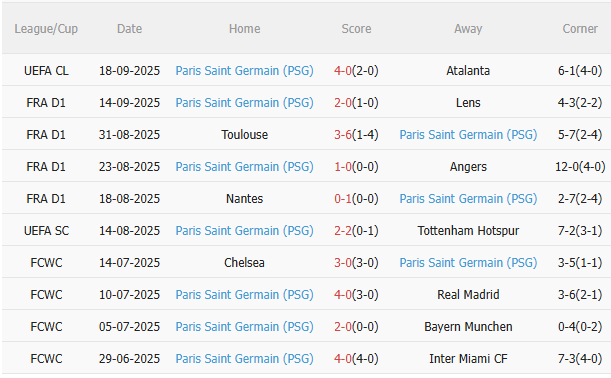The height and width of the screenshot is (378, 611).
Task: Click the Date column header
Action: coord(129,28)
